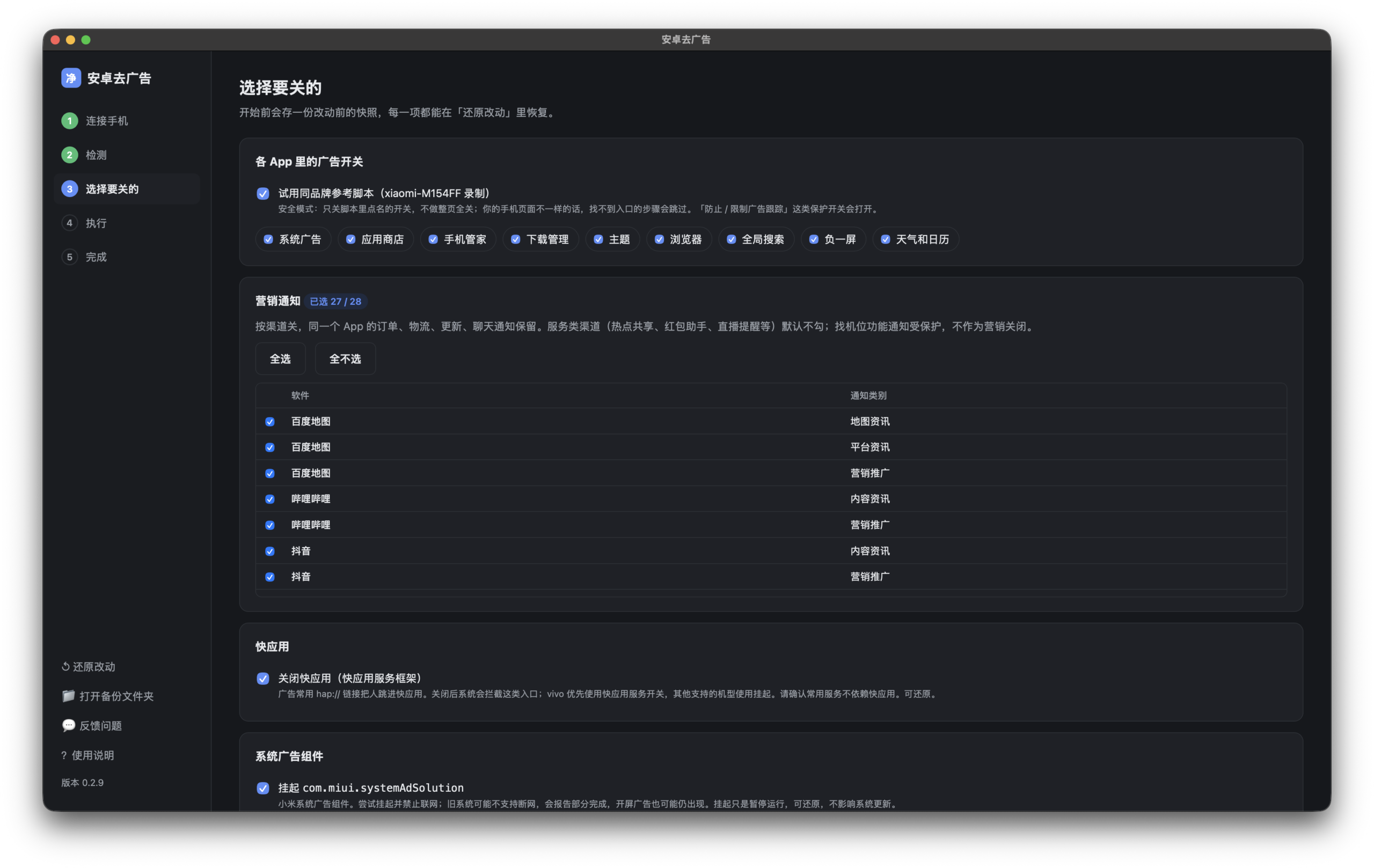This screenshot has height=868, width=1374.
Task: Click the folder icon for 打开备份文件夹
Action: tap(69, 696)
